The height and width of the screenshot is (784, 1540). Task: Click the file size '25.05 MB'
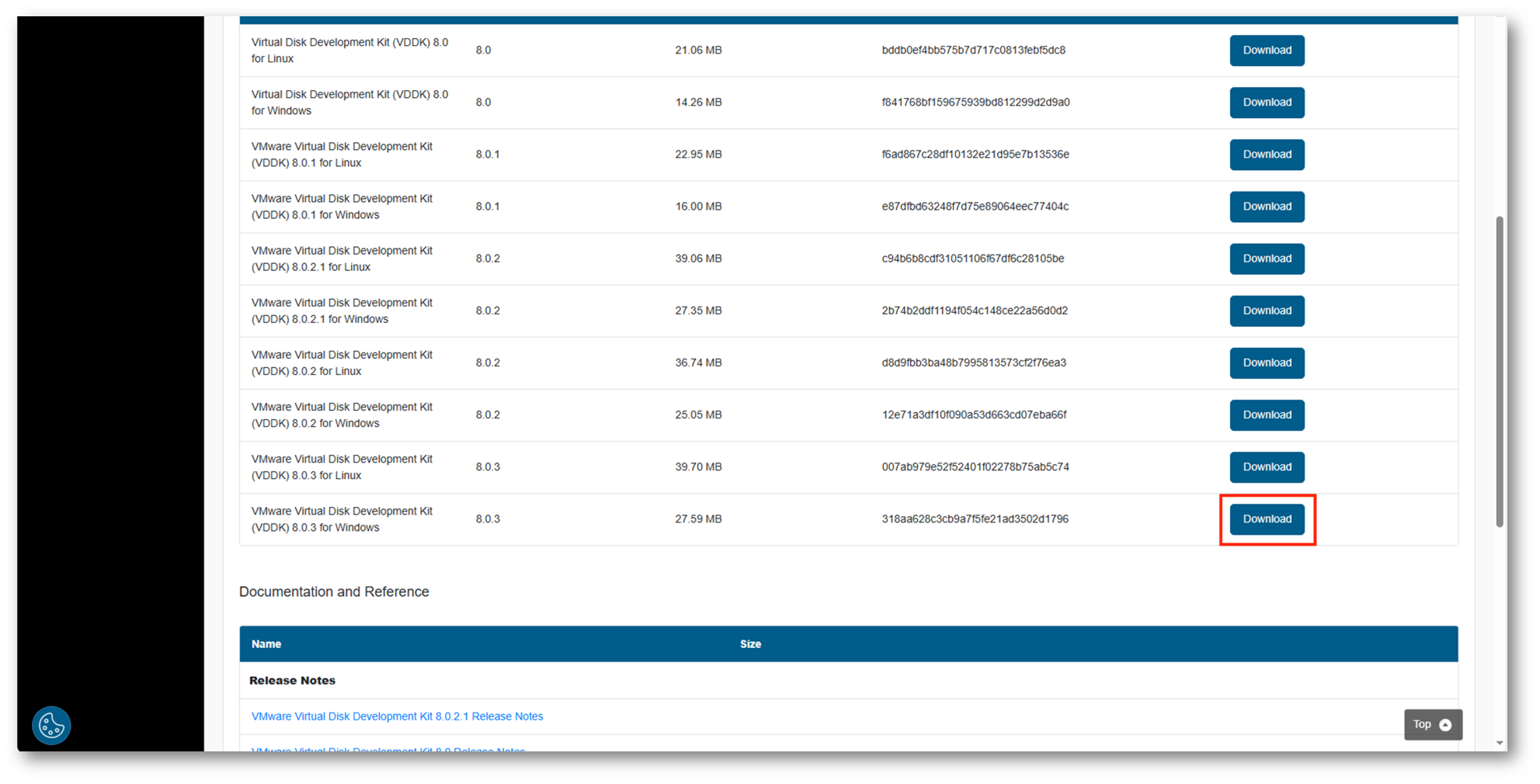tap(698, 415)
